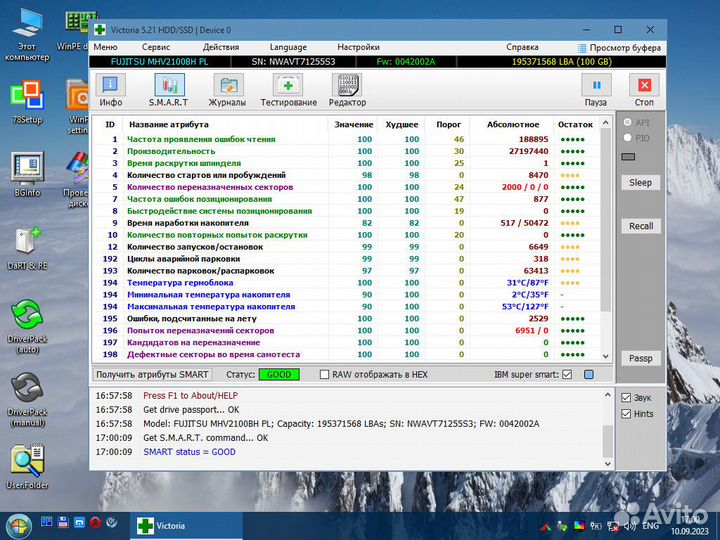Disable the Звук sound checkbox
Viewport: 720px width, 540px height.
pos(626,398)
